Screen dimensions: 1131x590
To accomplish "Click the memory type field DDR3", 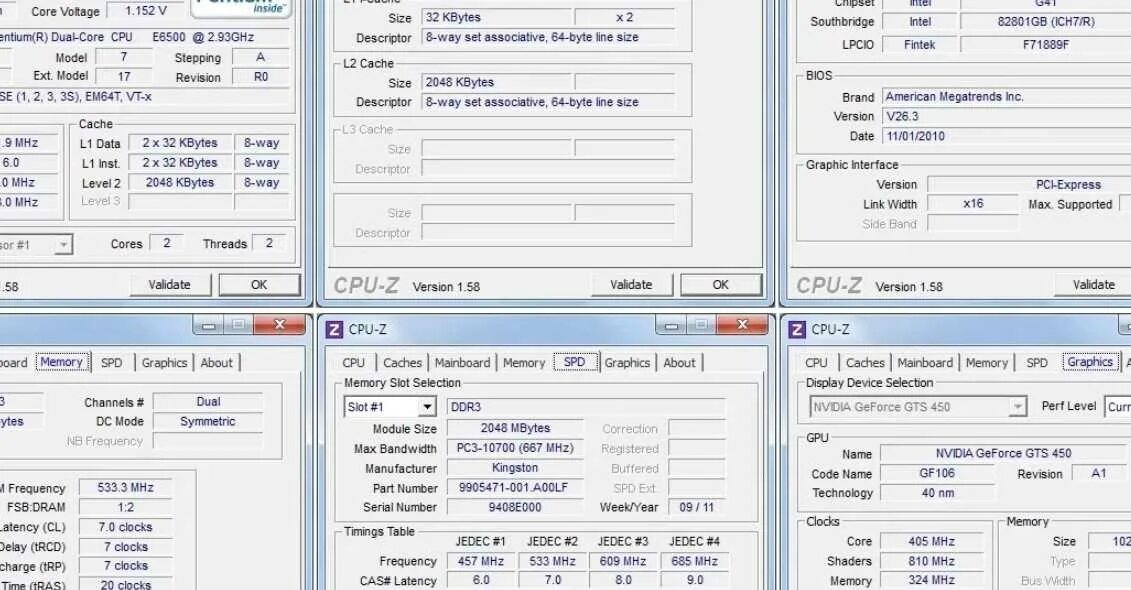I will click(x=586, y=407).
